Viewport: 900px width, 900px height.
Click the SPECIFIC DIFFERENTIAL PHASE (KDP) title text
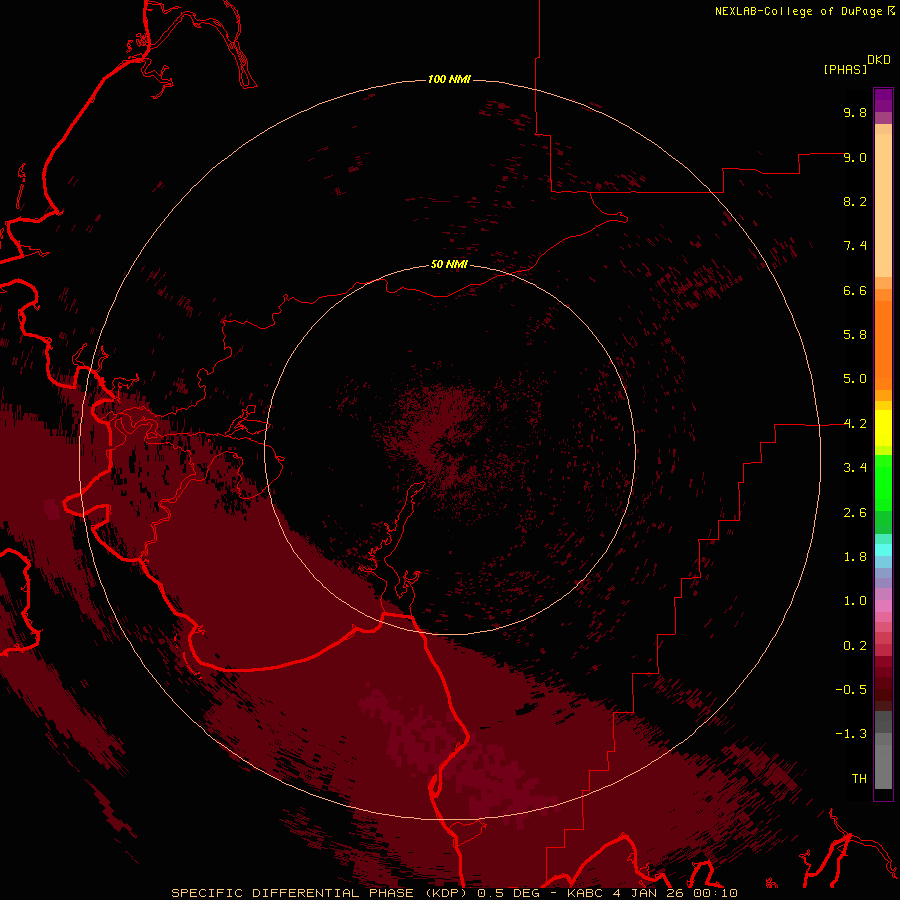321,893
